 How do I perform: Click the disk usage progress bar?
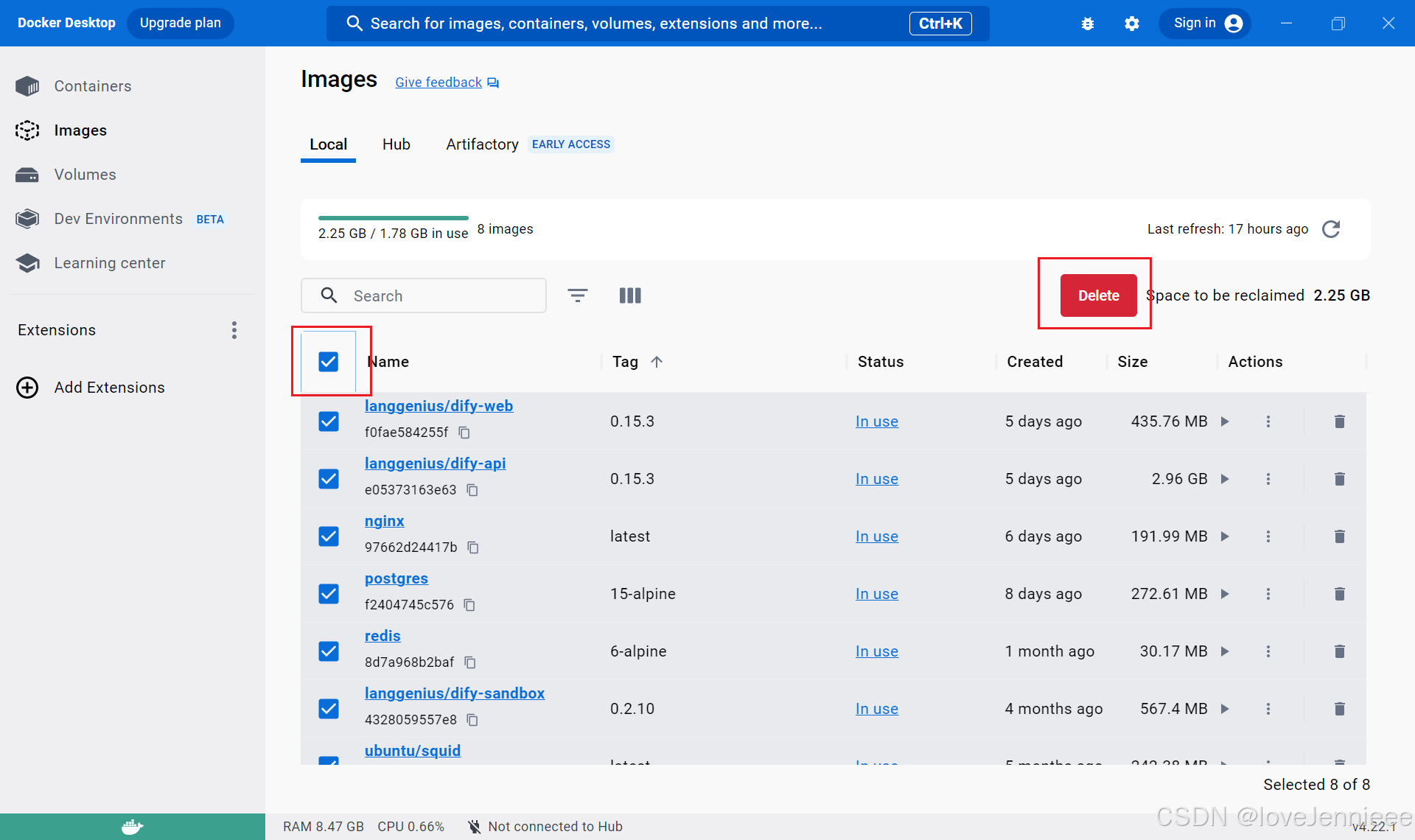click(393, 218)
